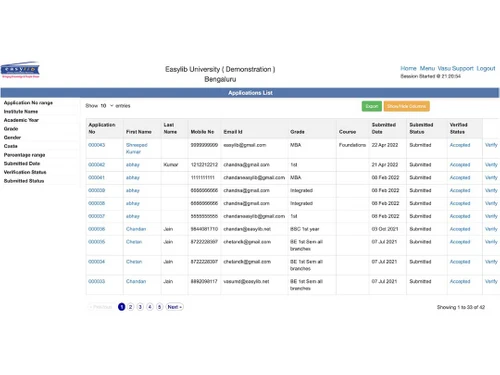
Task: Click first name abhay in row 000042
Action: (133, 165)
